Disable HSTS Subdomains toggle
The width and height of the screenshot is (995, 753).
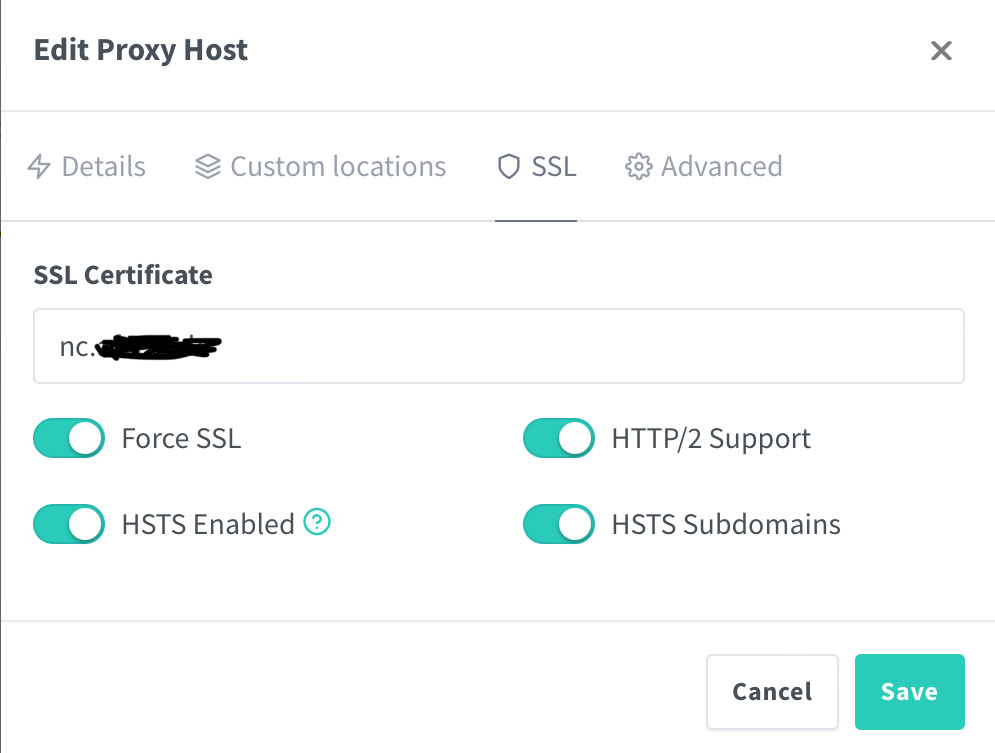558,524
